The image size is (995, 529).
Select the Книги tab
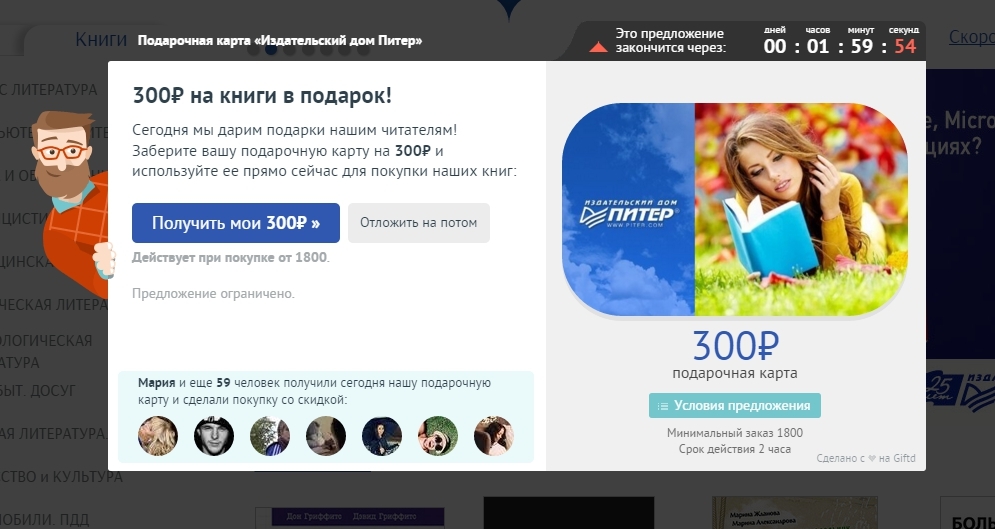click(x=101, y=39)
